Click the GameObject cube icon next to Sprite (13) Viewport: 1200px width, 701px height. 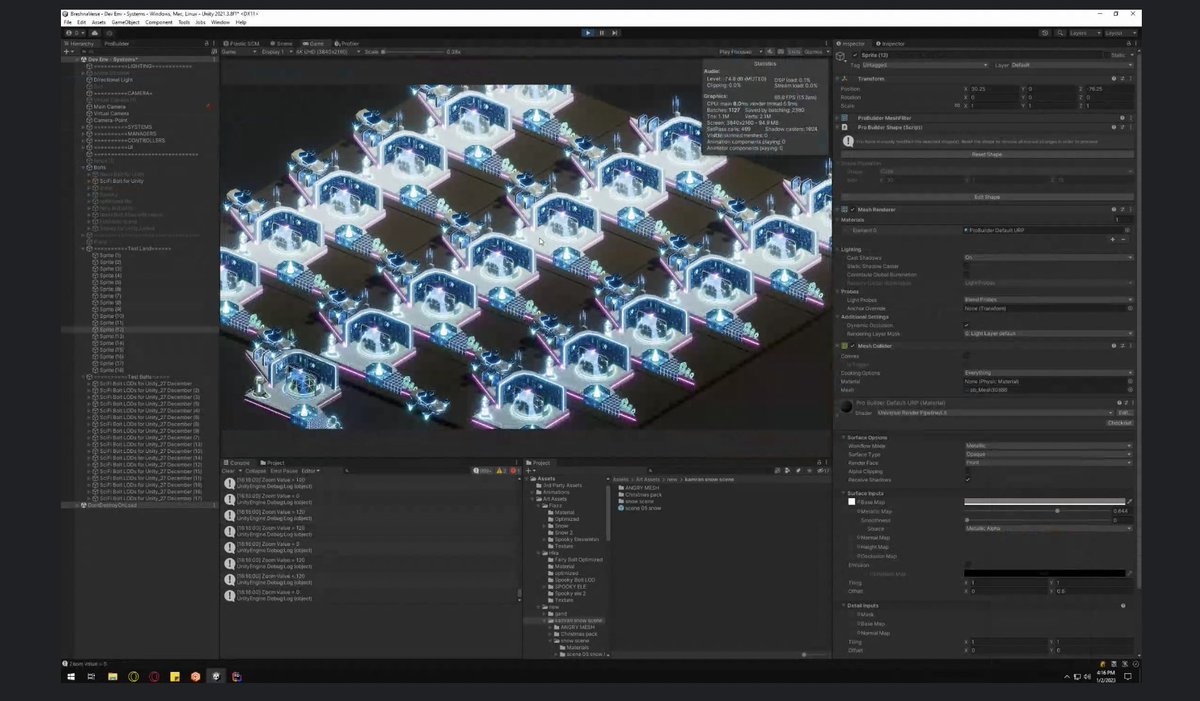click(843, 56)
